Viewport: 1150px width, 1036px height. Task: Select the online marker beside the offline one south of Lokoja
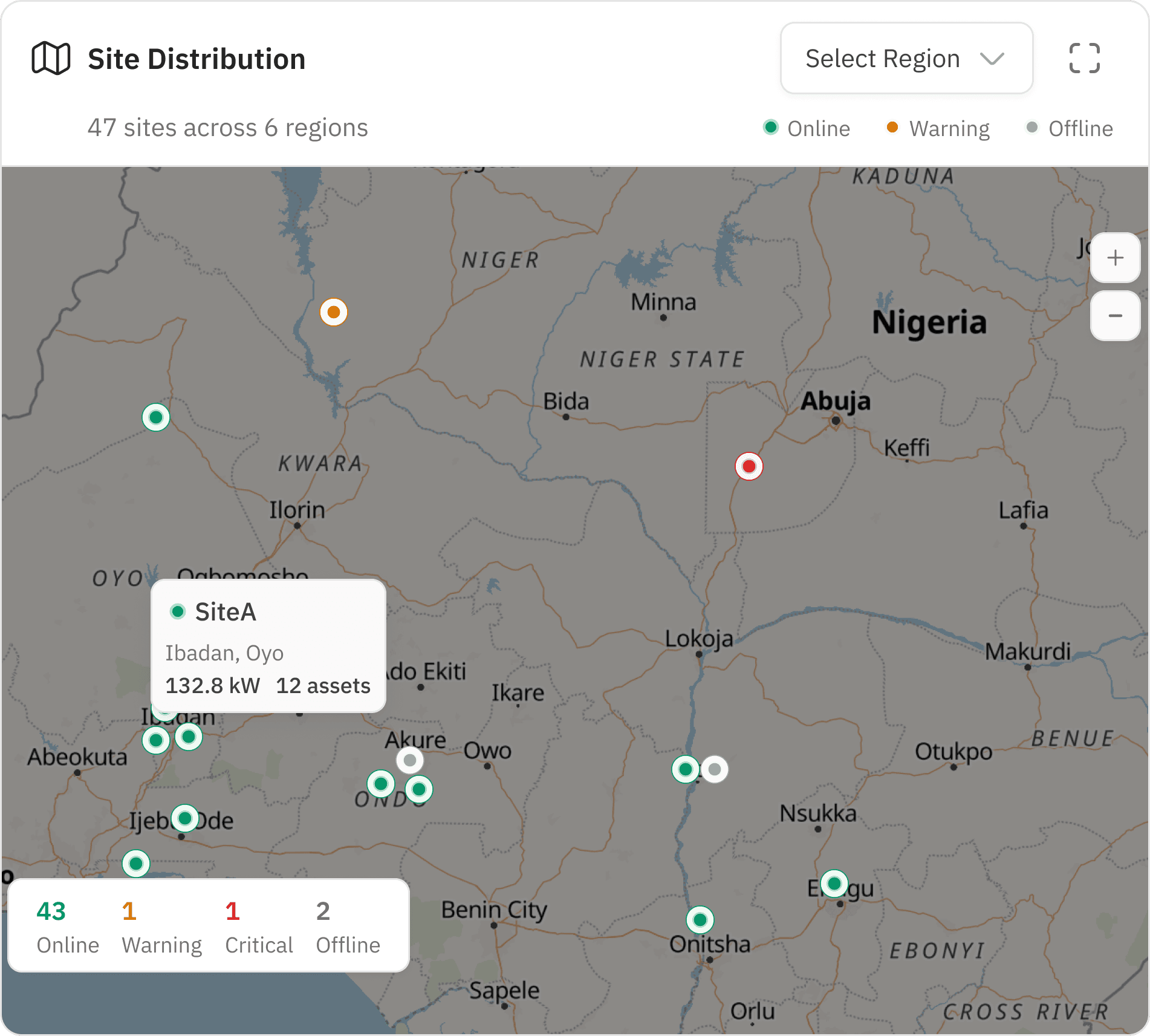click(x=686, y=769)
